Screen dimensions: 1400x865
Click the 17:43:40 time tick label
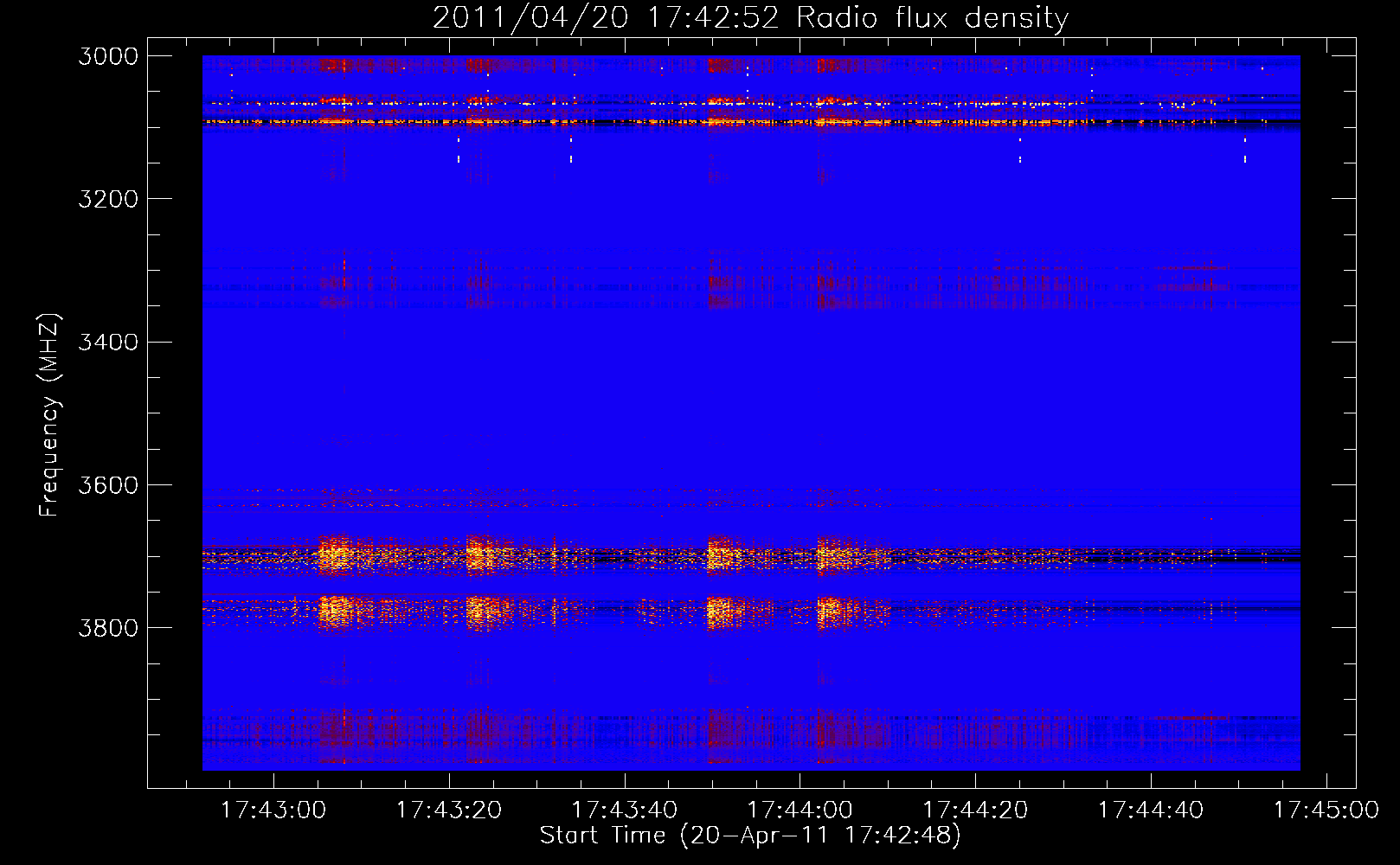[x=625, y=810]
